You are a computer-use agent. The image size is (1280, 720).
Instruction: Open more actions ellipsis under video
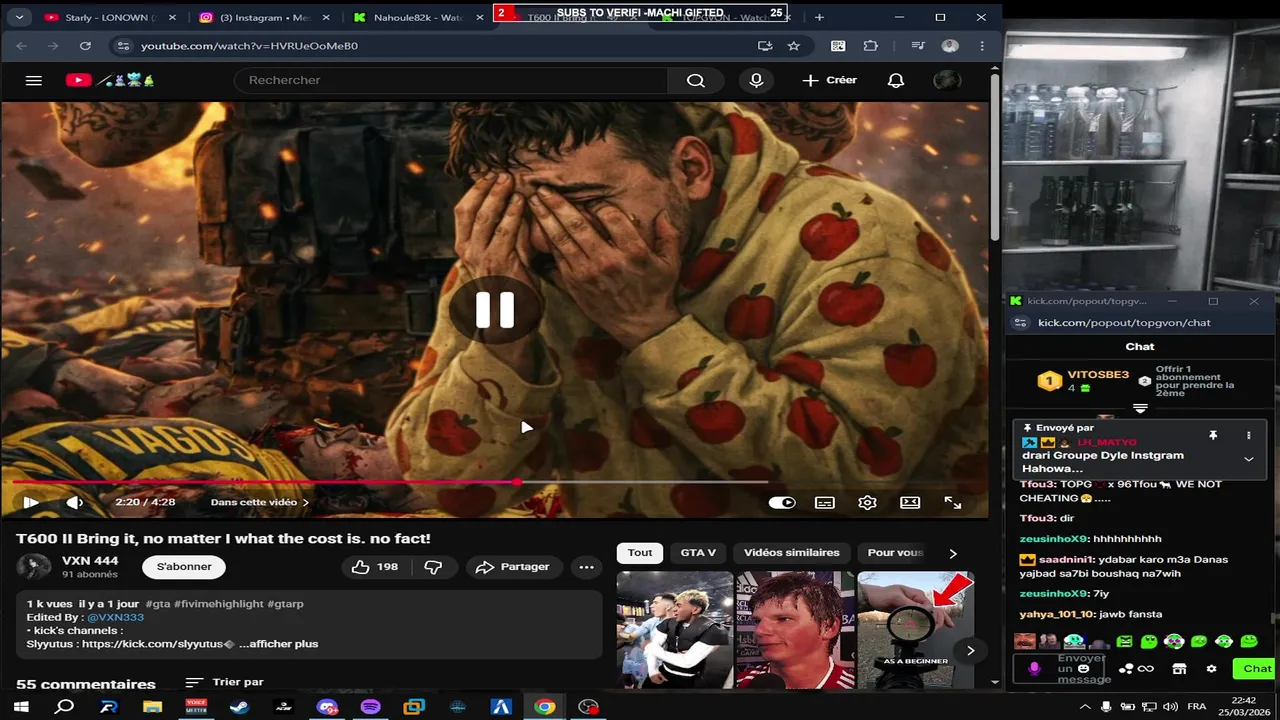(587, 567)
